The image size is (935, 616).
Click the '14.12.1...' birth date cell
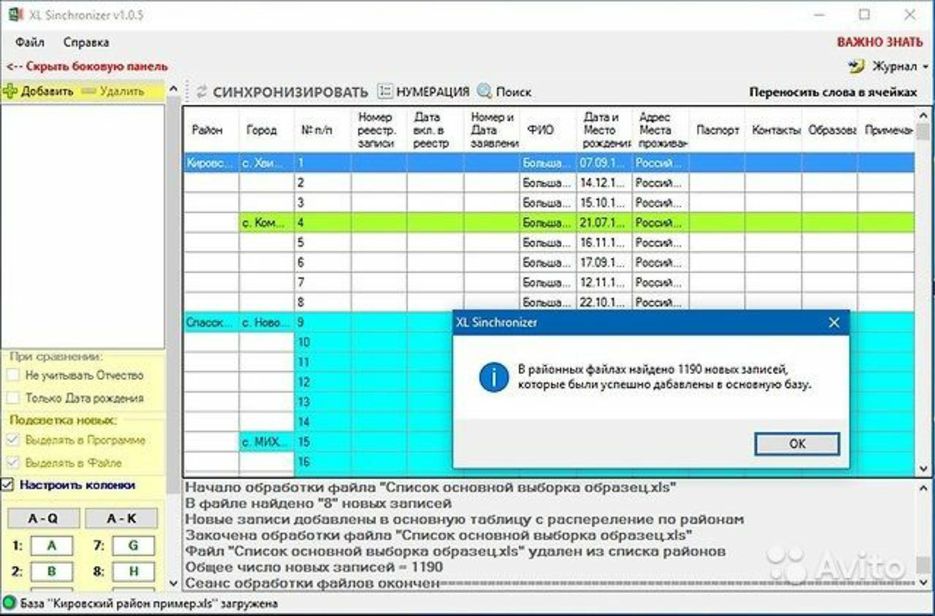pyautogui.click(x=603, y=183)
